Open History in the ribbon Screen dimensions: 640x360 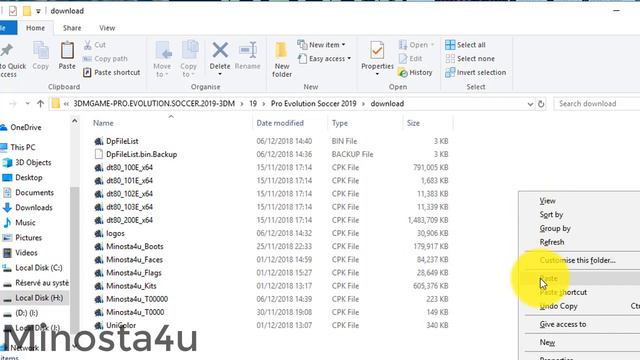pyautogui.click(x=415, y=72)
